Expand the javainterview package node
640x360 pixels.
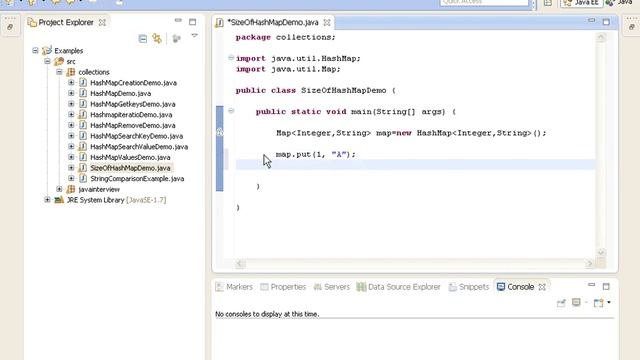(59, 189)
